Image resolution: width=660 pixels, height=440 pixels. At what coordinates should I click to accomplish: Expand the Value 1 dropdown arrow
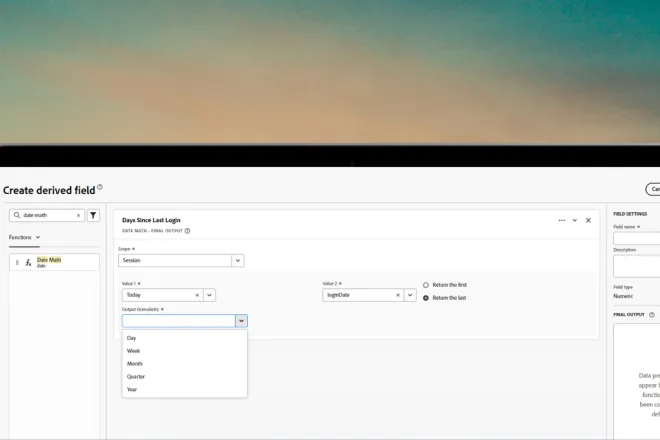[x=210, y=295]
